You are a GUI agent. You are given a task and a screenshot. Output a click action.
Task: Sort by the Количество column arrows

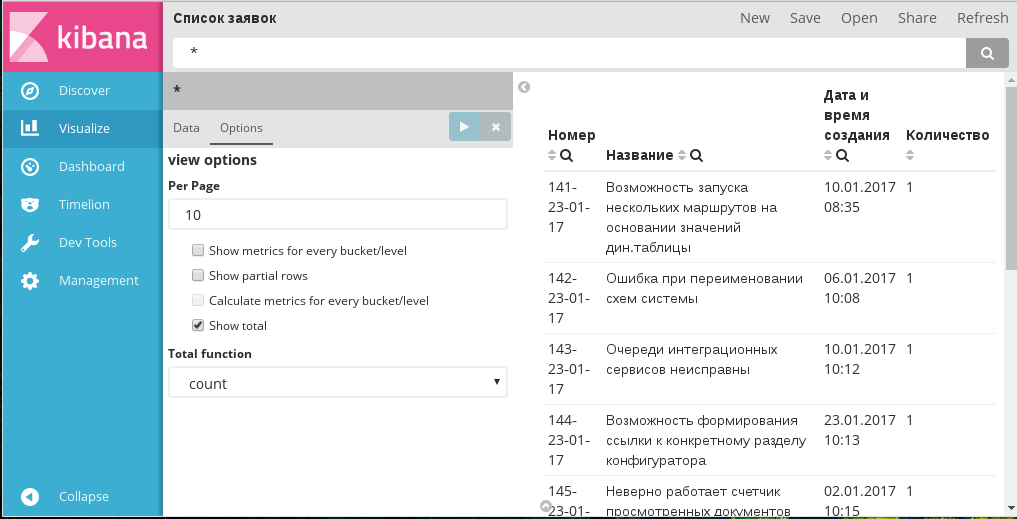(910, 156)
